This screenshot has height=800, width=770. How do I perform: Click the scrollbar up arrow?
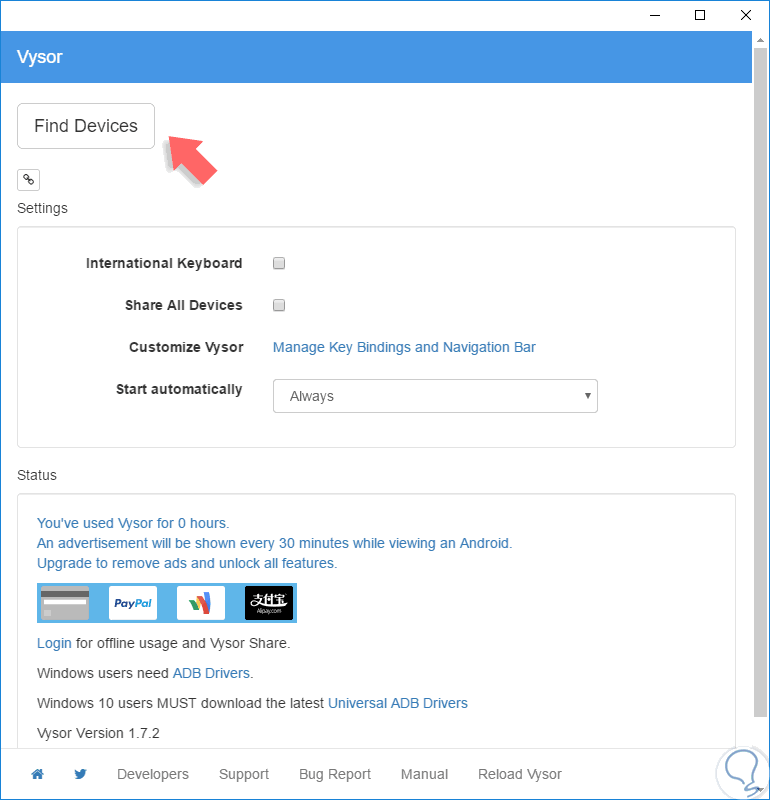(760, 40)
